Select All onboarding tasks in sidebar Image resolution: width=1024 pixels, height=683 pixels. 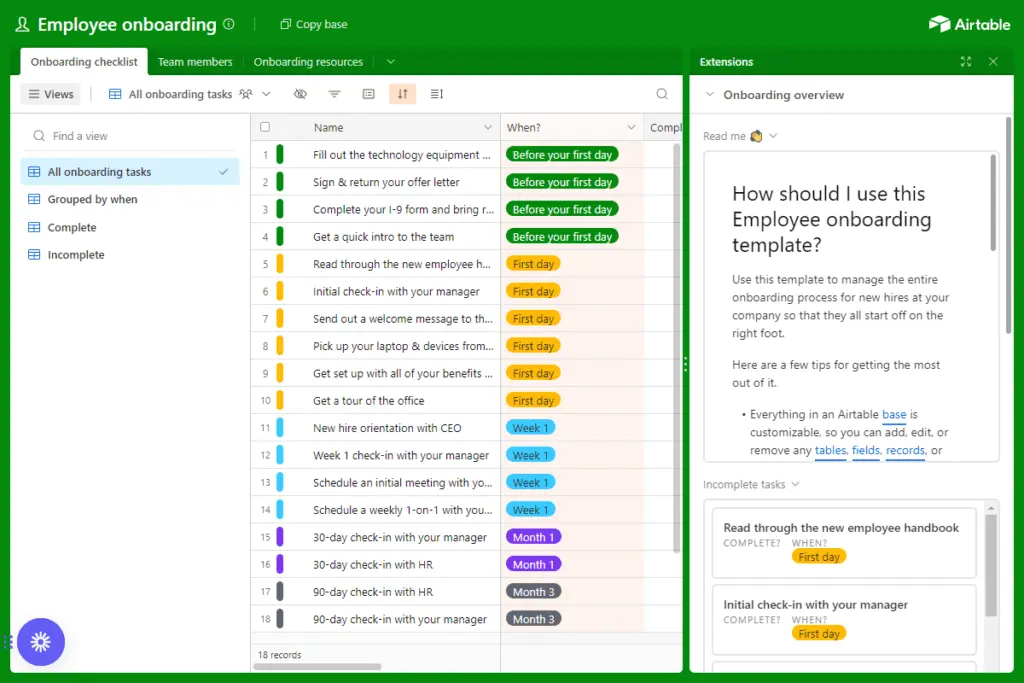tap(130, 172)
